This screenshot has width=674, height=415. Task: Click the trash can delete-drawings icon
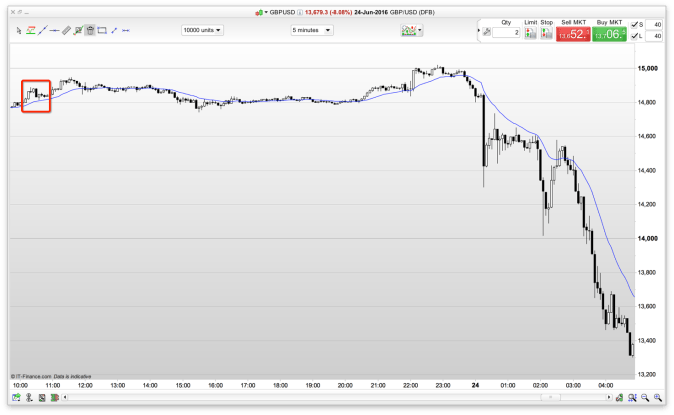point(90,31)
